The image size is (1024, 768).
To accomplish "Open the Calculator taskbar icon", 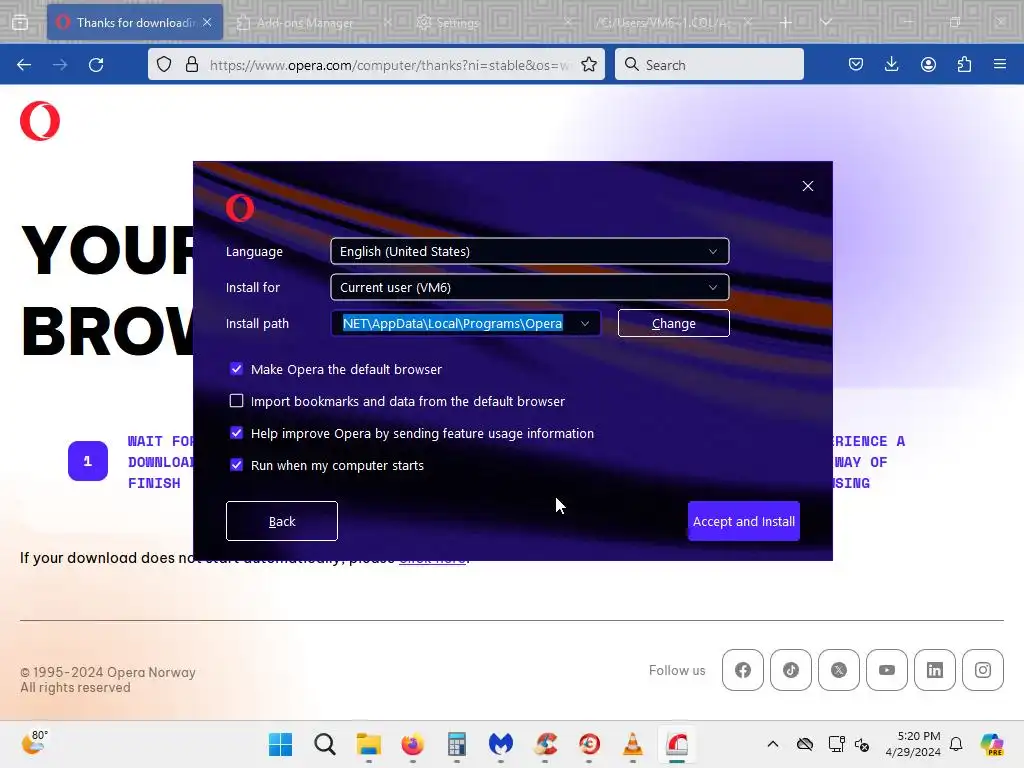I will [x=456, y=744].
